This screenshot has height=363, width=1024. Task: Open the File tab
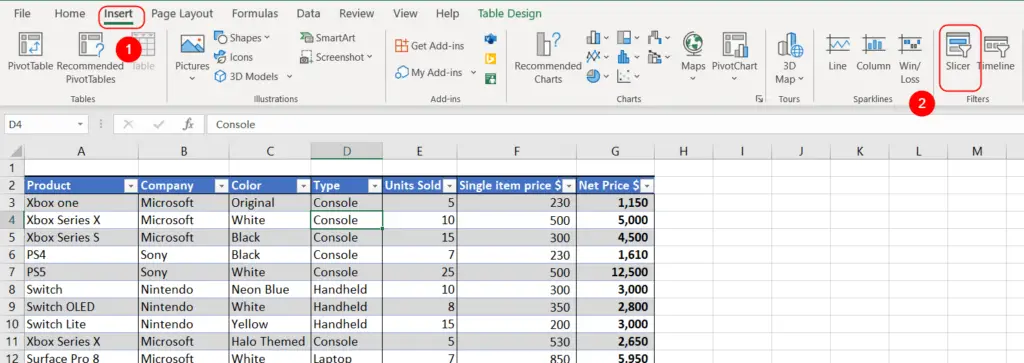[x=22, y=13]
